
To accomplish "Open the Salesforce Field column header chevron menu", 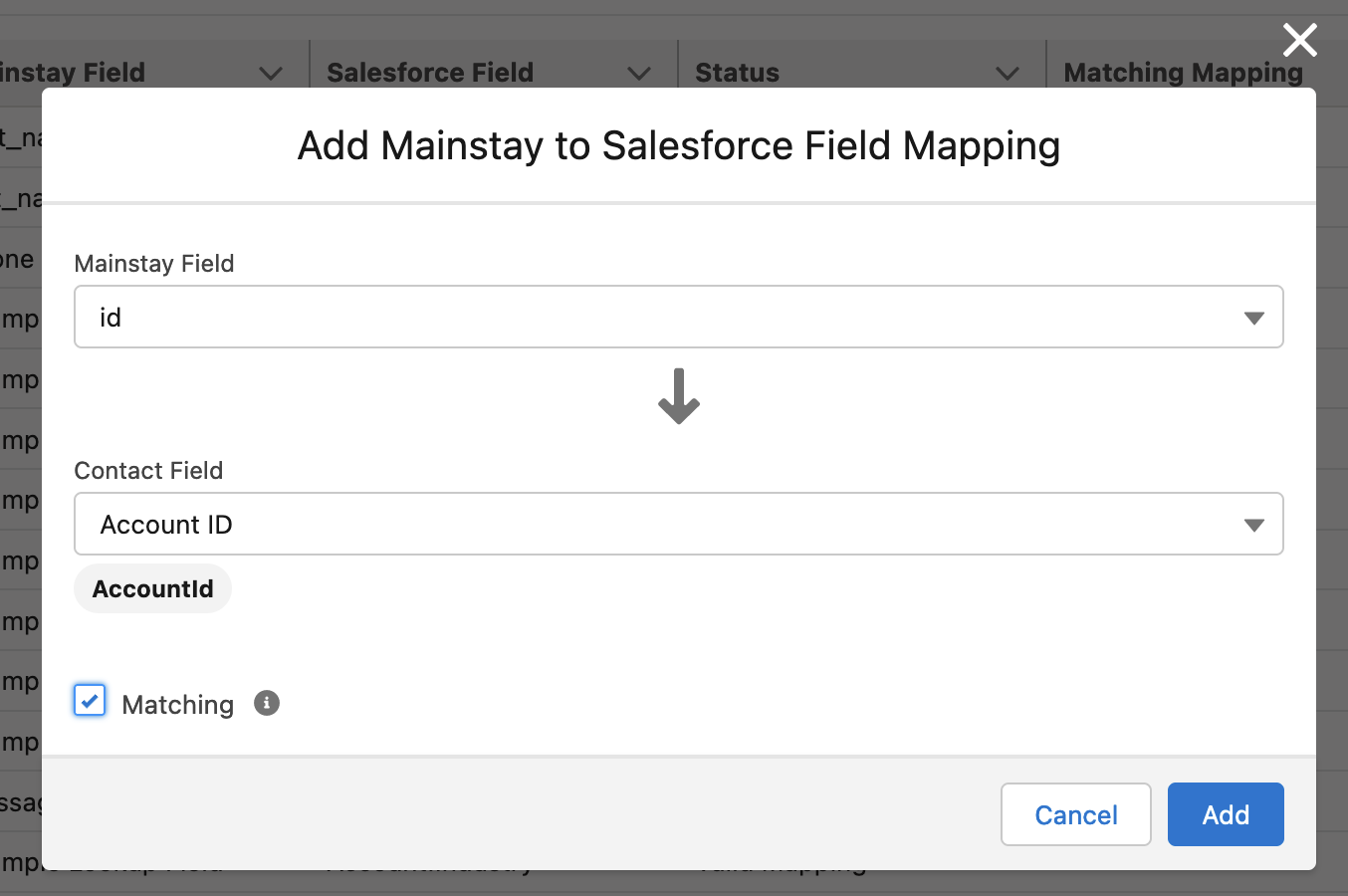I will 639,73.
